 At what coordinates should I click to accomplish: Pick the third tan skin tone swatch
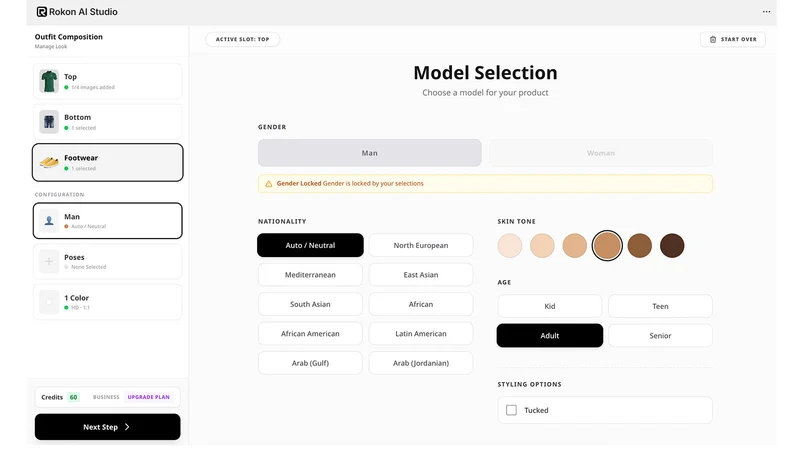point(574,246)
